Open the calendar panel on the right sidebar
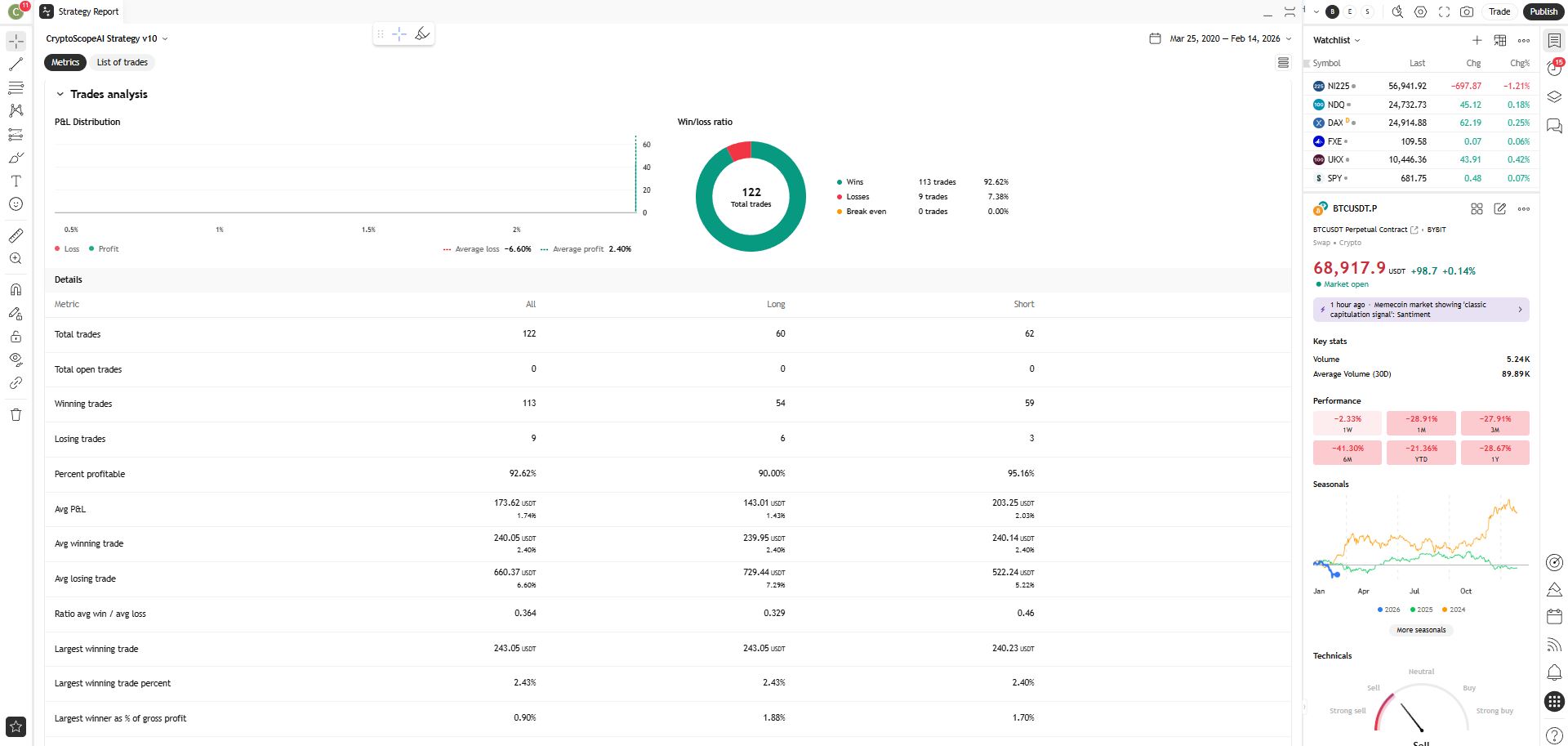Image resolution: width=1568 pixels, height=746 pixels. (x=1554, y=616)
